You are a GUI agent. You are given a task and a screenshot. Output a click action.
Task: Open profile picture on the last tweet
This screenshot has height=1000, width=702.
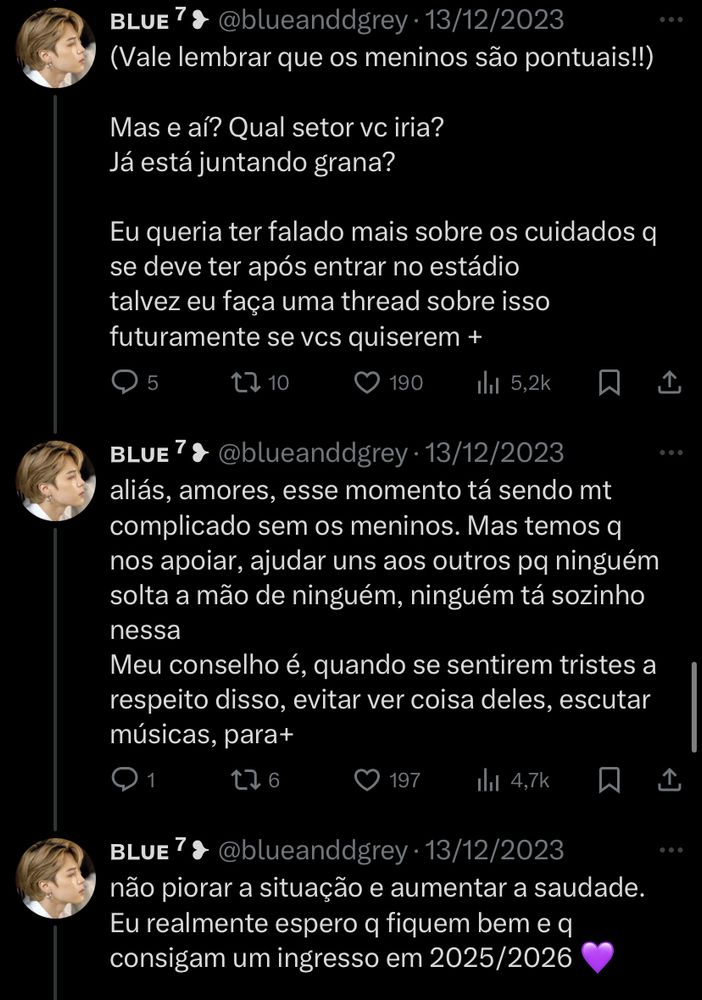55,878
